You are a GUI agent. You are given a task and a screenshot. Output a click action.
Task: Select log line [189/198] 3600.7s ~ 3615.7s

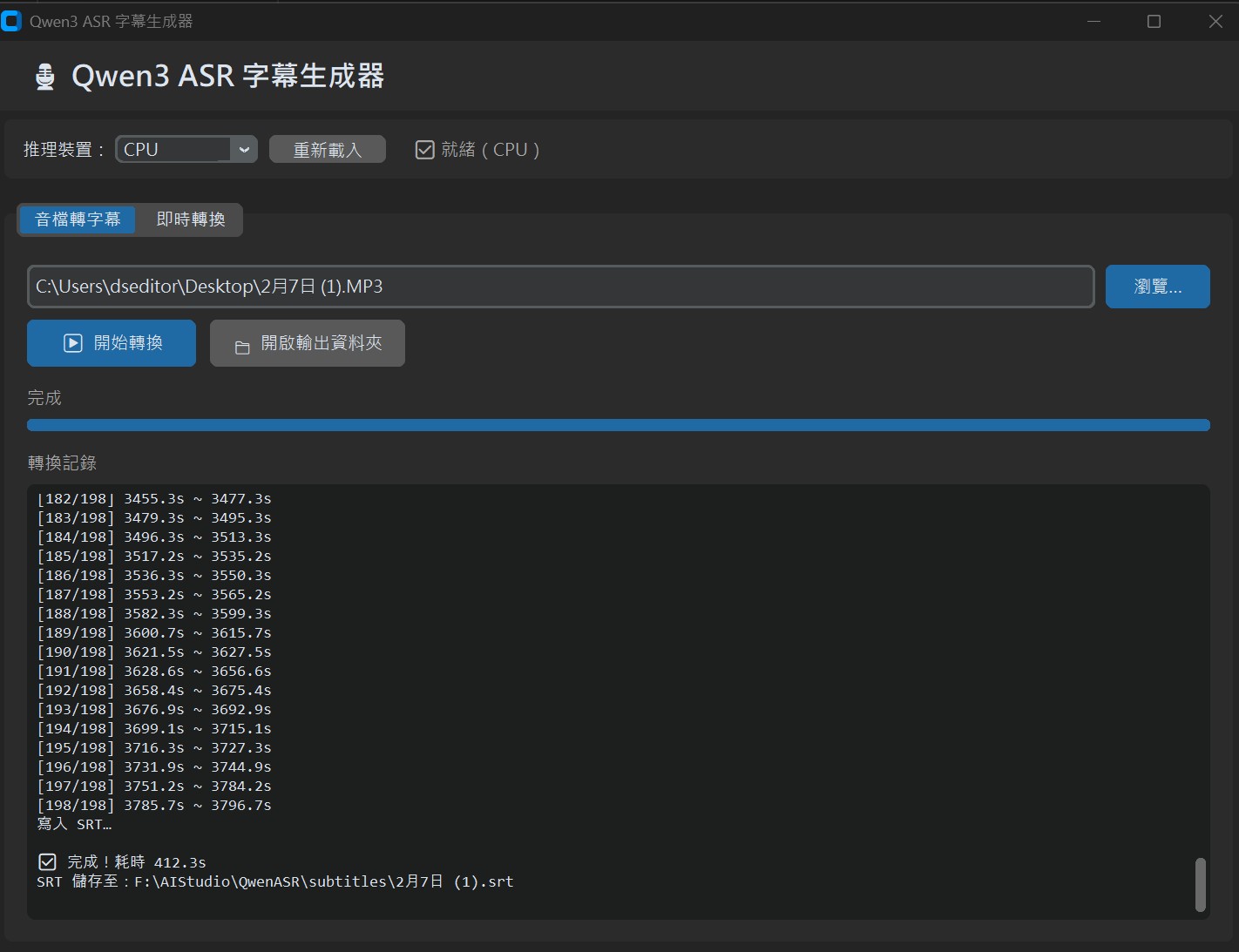click(154, 633)
